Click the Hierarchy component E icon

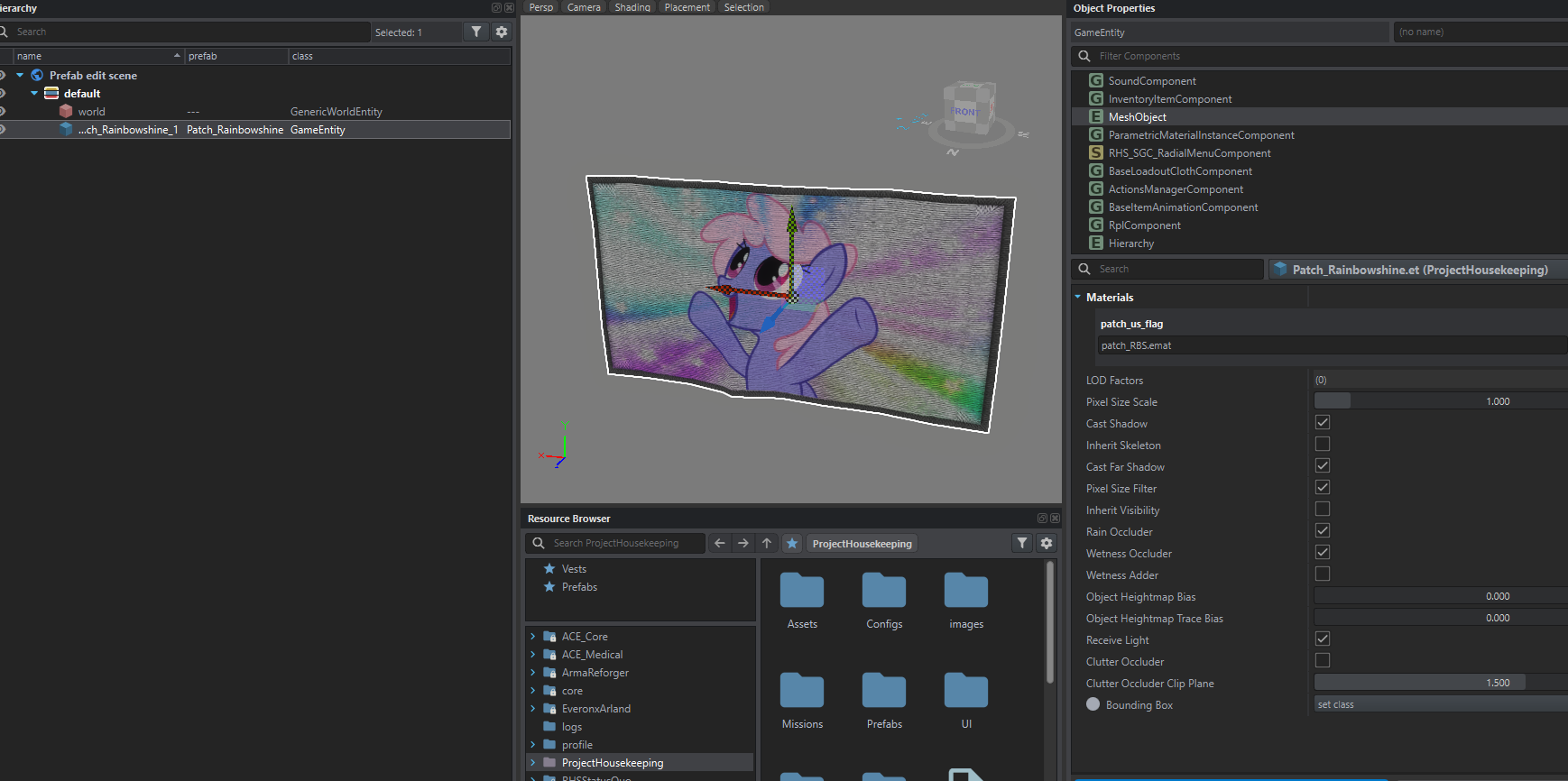1096,243
